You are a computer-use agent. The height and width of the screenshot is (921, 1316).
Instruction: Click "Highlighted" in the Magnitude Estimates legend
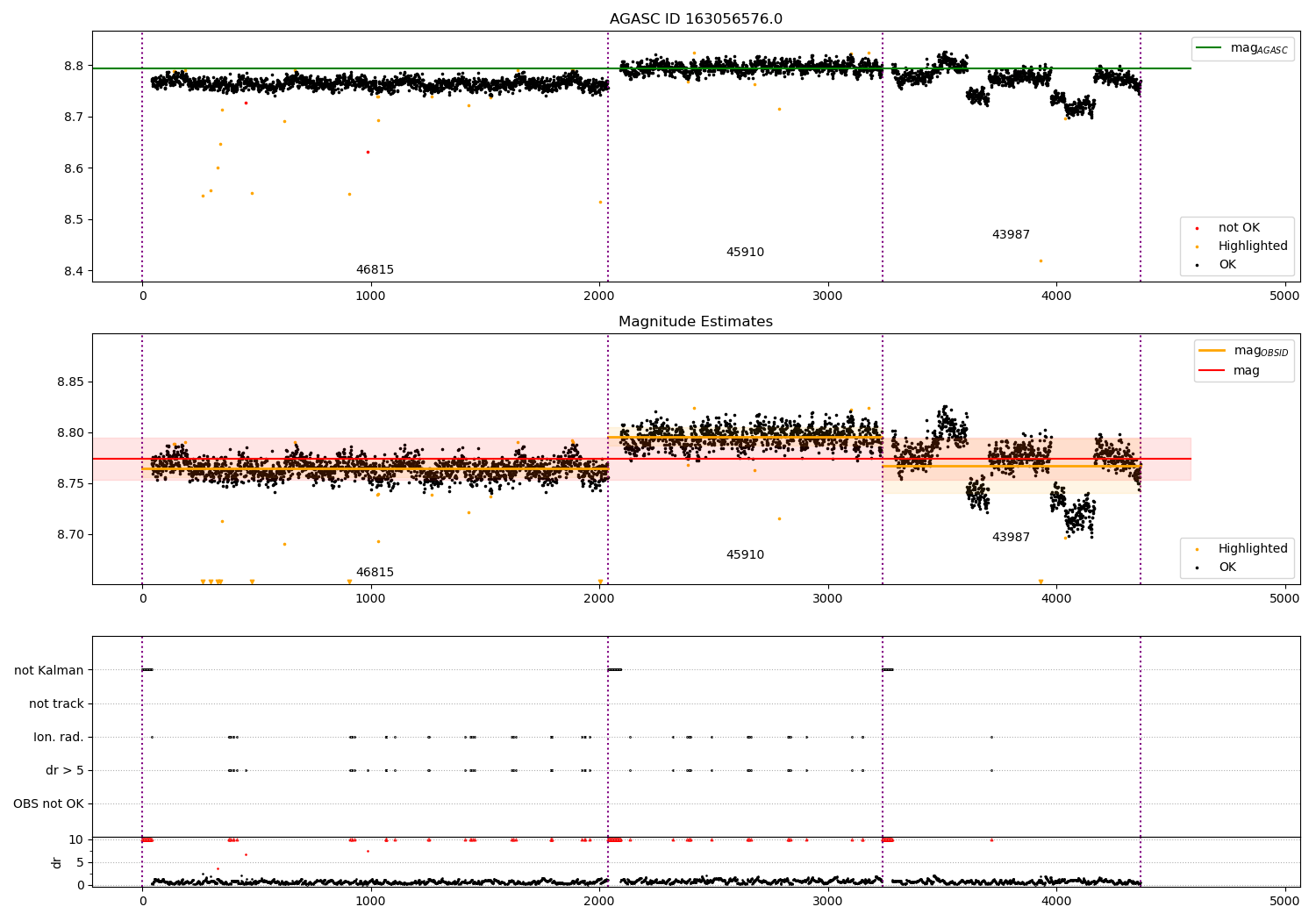(1253, 549)
